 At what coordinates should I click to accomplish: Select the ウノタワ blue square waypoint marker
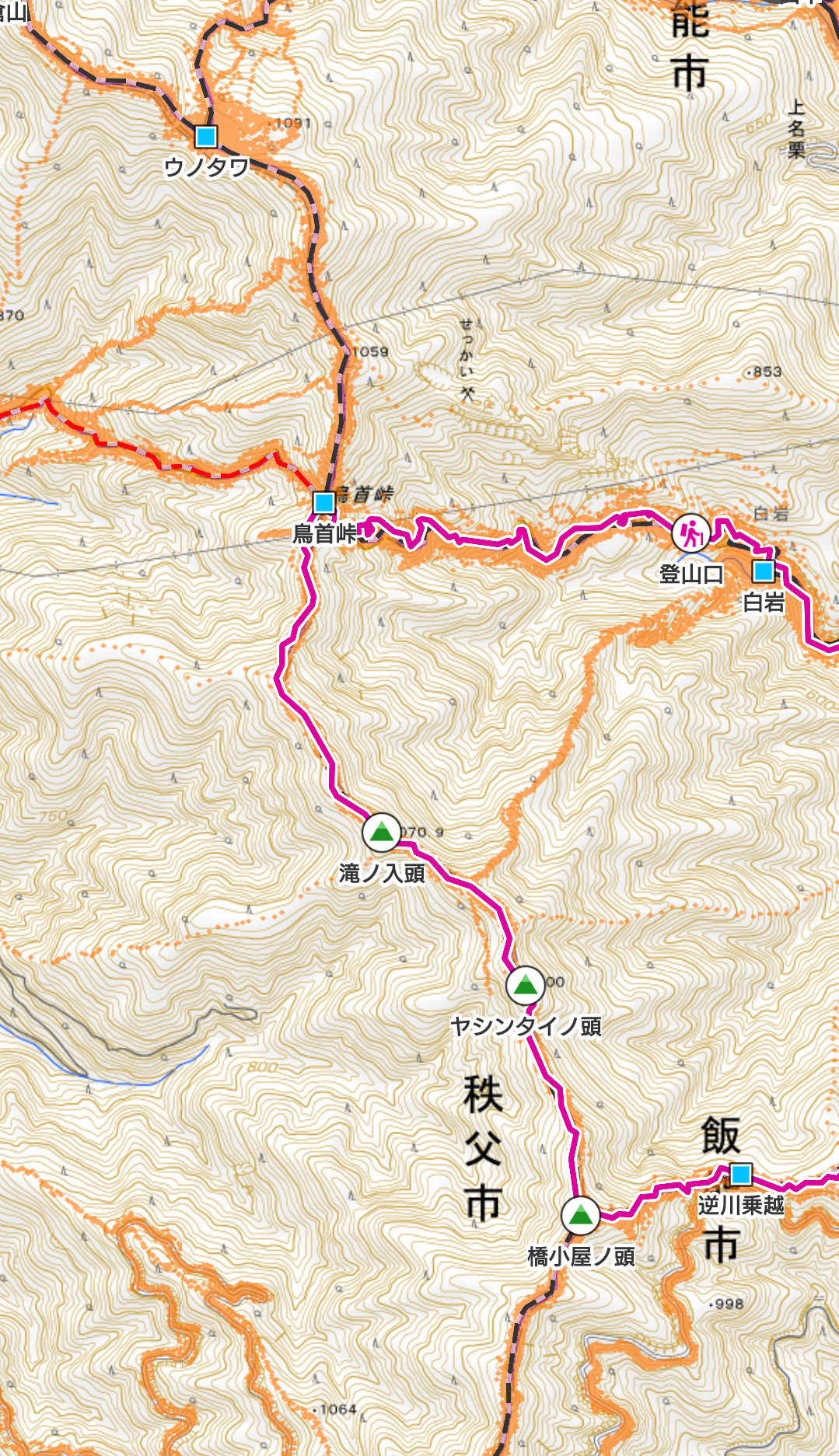206,137
